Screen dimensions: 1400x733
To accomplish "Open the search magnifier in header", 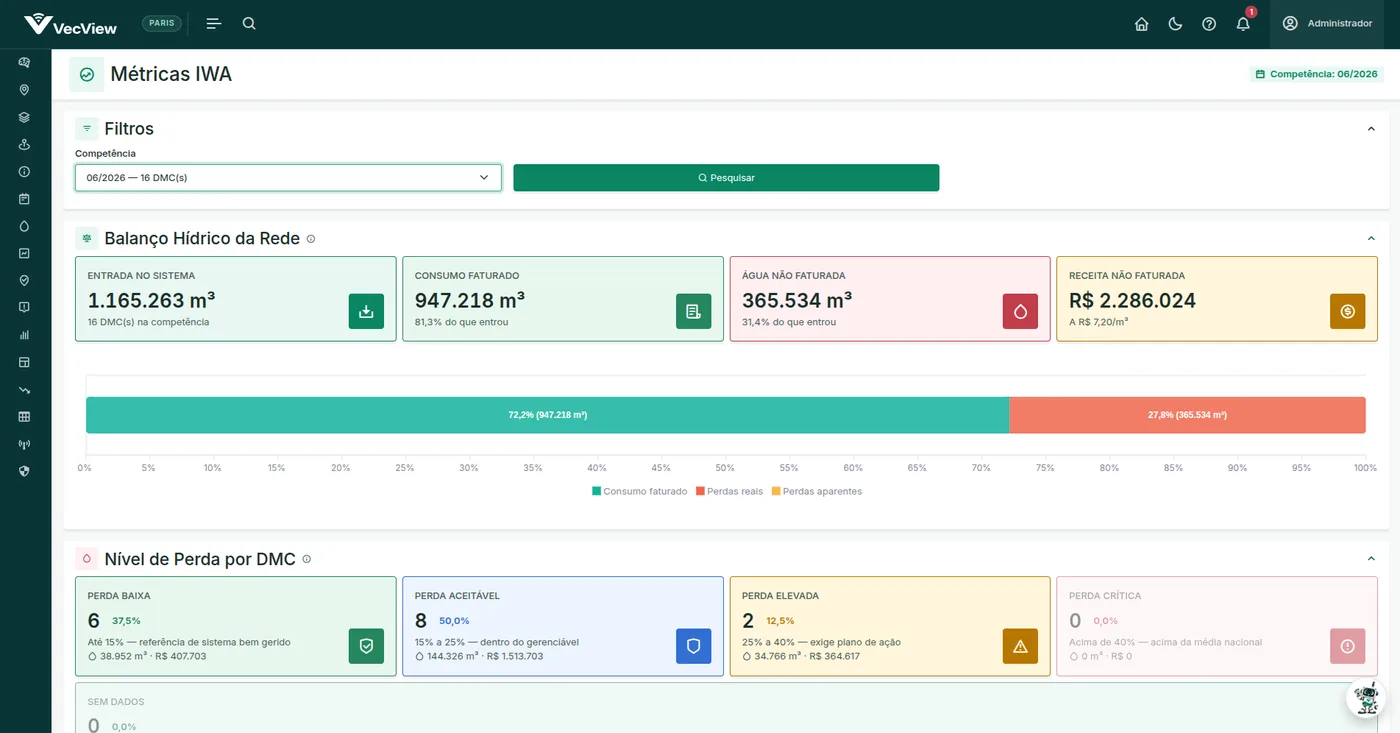I will pos(249,23).
